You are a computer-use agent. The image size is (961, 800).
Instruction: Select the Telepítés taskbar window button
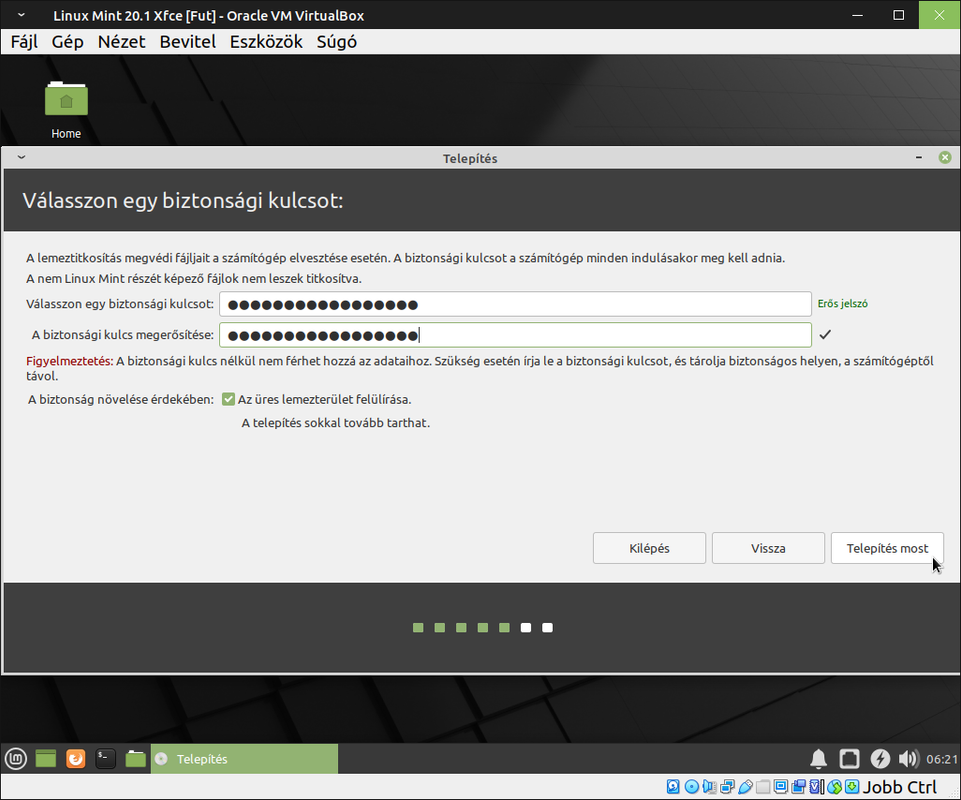pyautogui.click(x=244, y=759)
